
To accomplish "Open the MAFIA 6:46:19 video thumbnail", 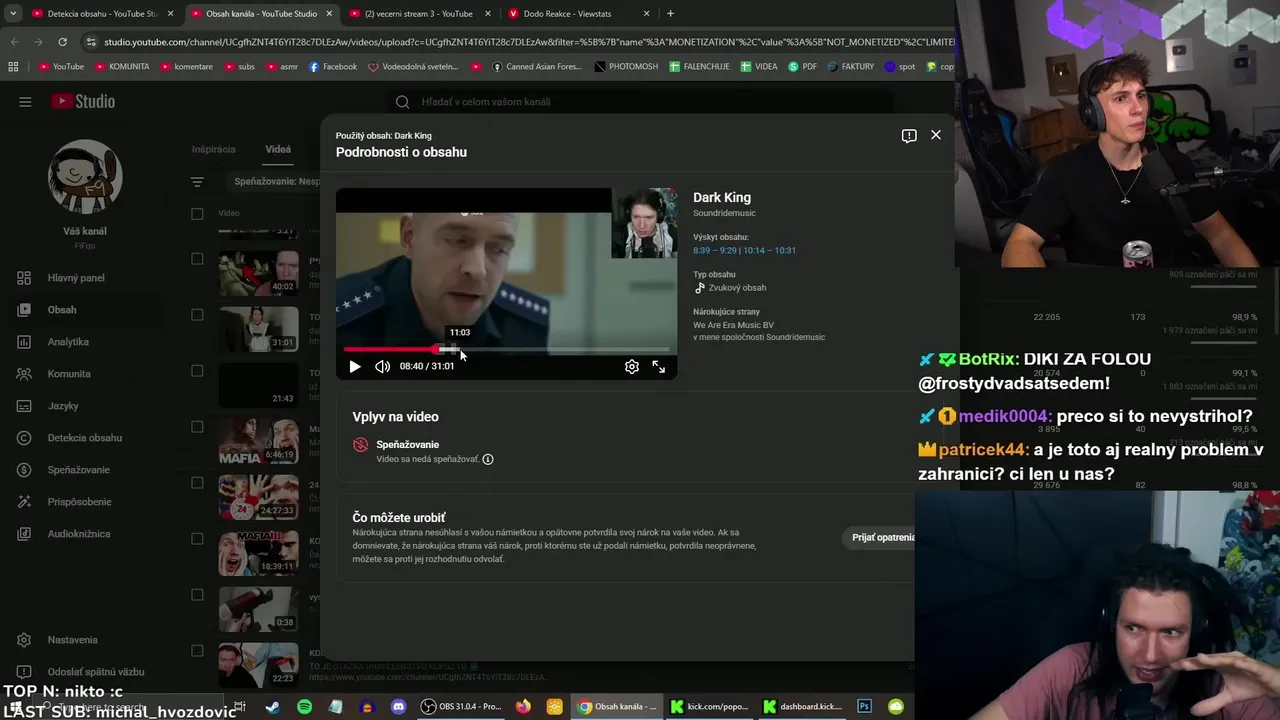I will pos(258,441).
